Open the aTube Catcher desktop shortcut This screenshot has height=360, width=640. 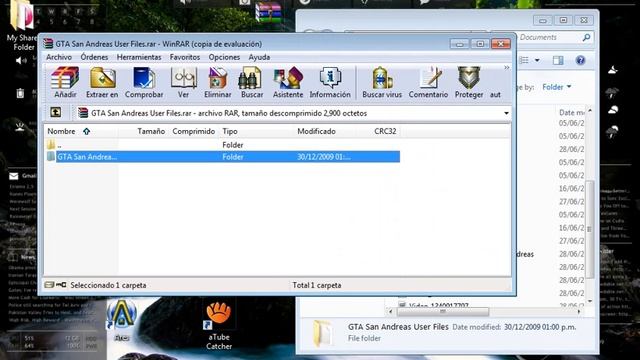click(x=219, y=325)
